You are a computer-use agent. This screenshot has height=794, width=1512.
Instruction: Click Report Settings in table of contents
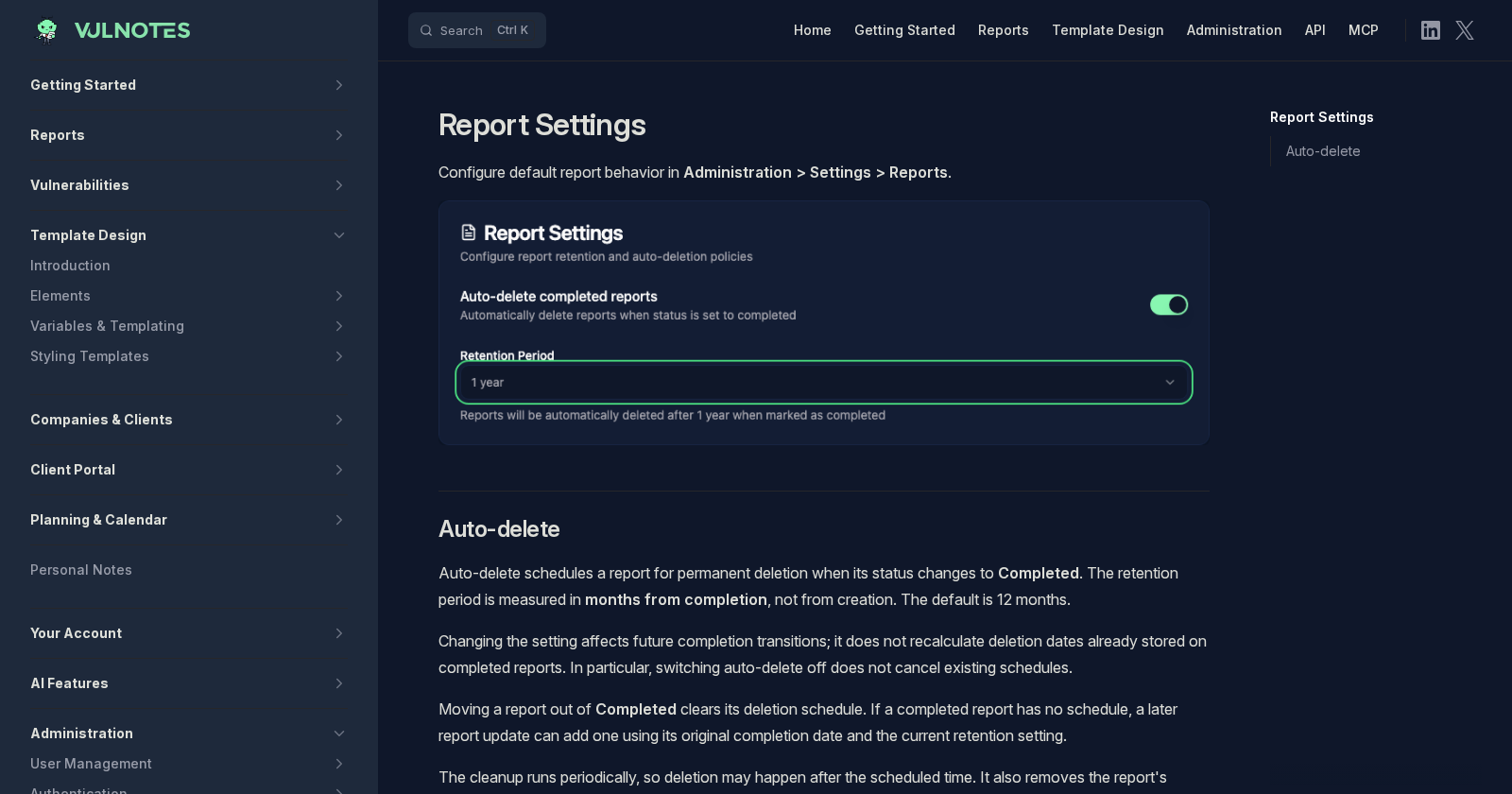tap(1322, 117)
